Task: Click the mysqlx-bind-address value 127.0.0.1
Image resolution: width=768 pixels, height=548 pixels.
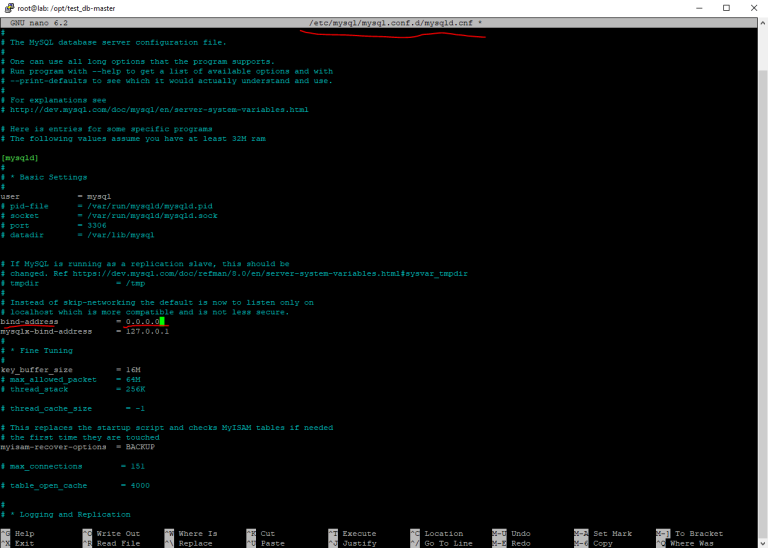Action: click(147, 331)
